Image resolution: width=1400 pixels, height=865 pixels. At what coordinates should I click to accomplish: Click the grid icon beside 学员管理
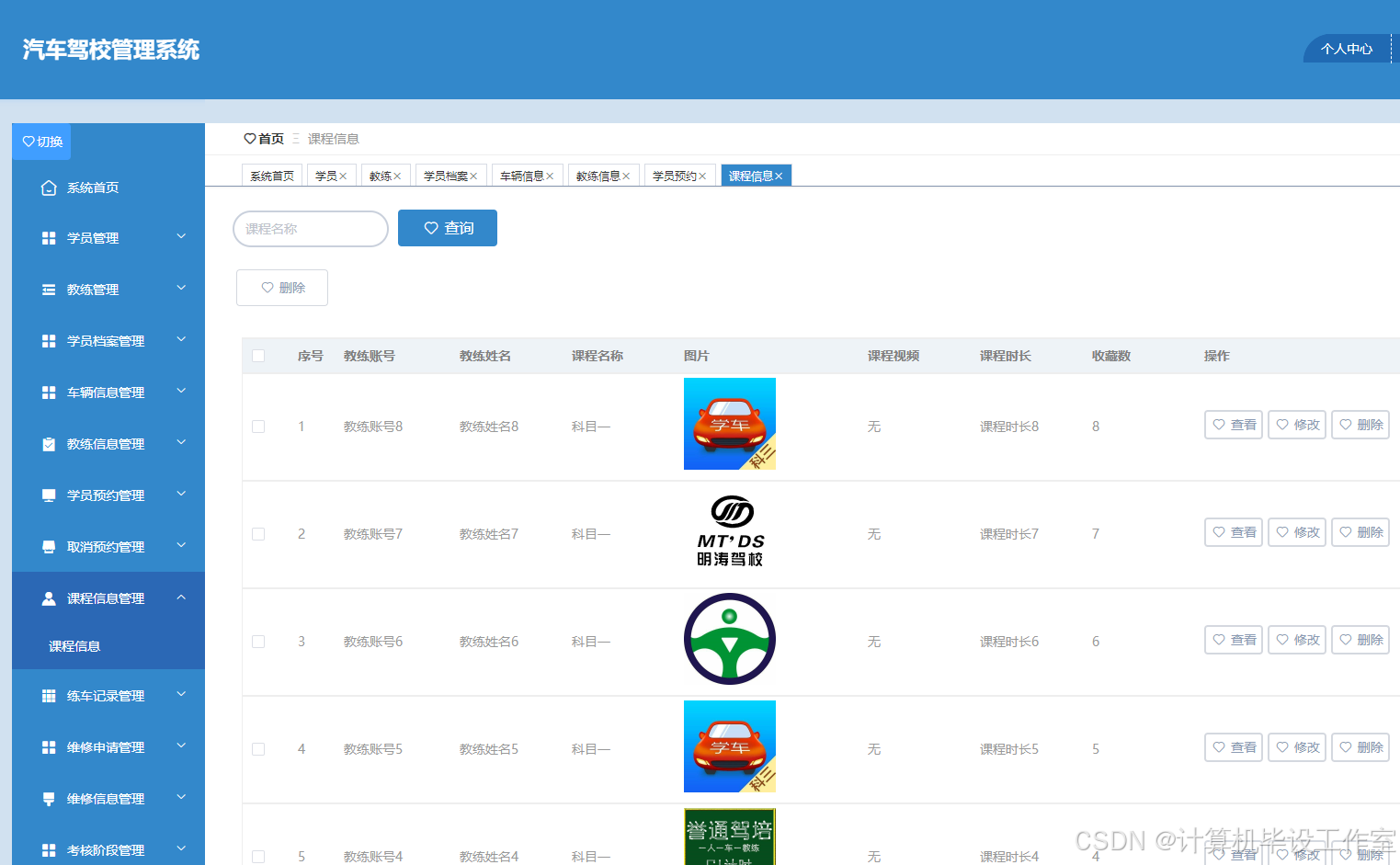(49, 238)
